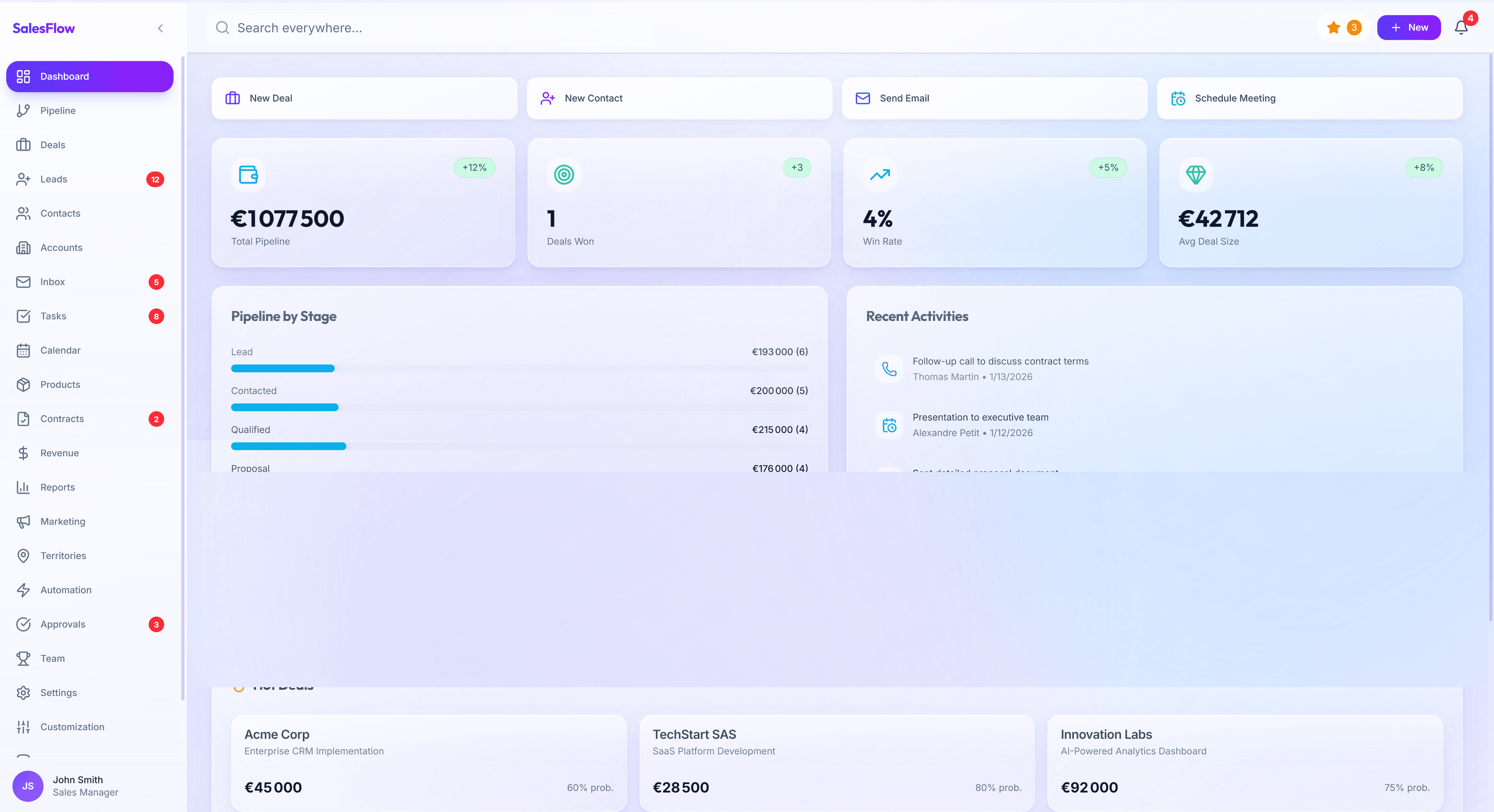The height and width of the screenshot is (812, 1494).
Task: Select the Automation lightning icon
Action: click(x=23, y=590)
